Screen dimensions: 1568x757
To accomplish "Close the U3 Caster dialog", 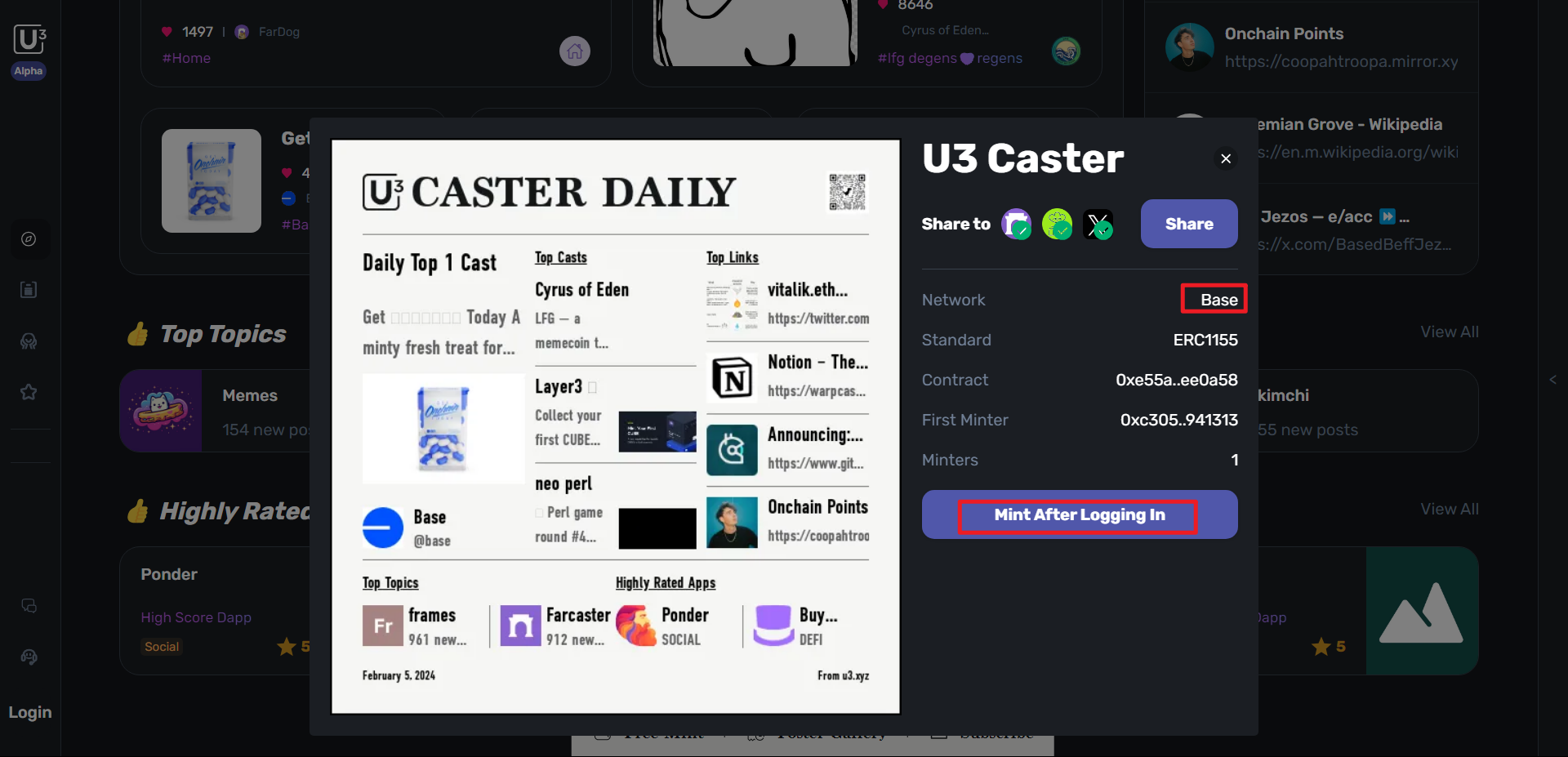I will click(1226, 158).
